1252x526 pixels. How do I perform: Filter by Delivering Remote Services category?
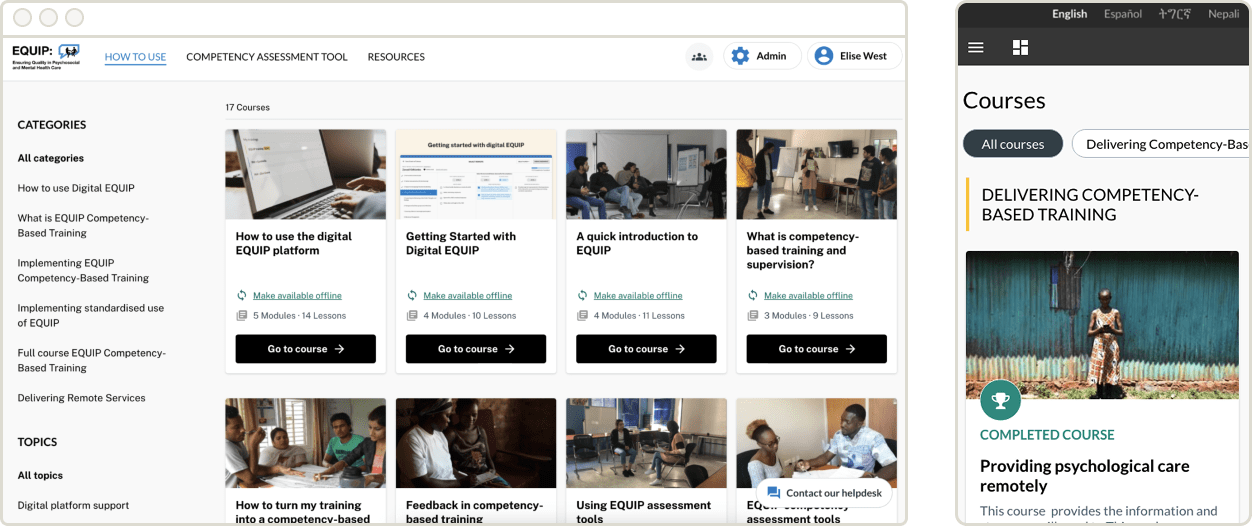(x=81, y=398)
